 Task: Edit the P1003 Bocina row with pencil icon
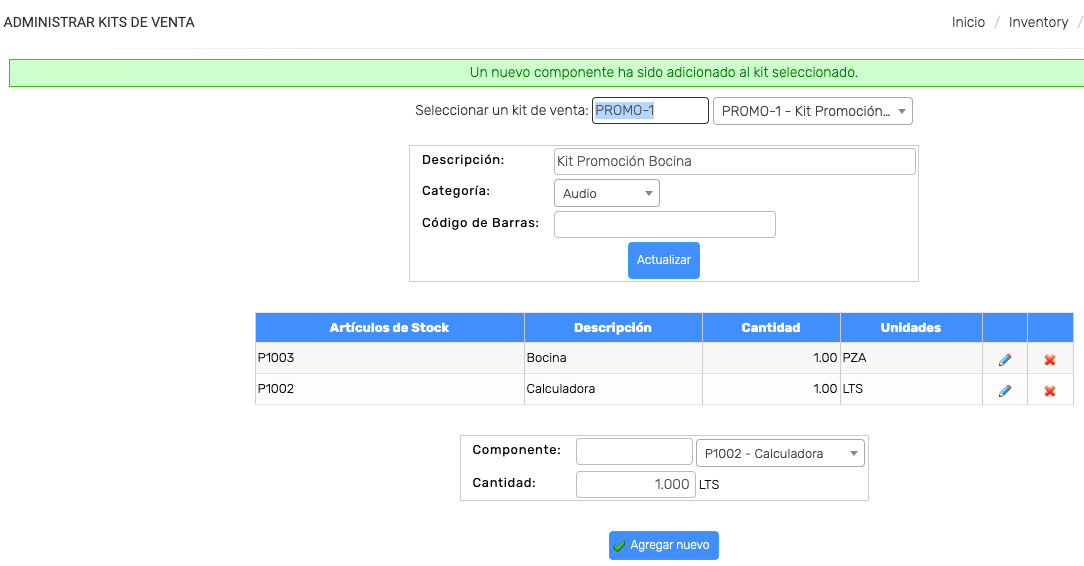[1004, 359]
